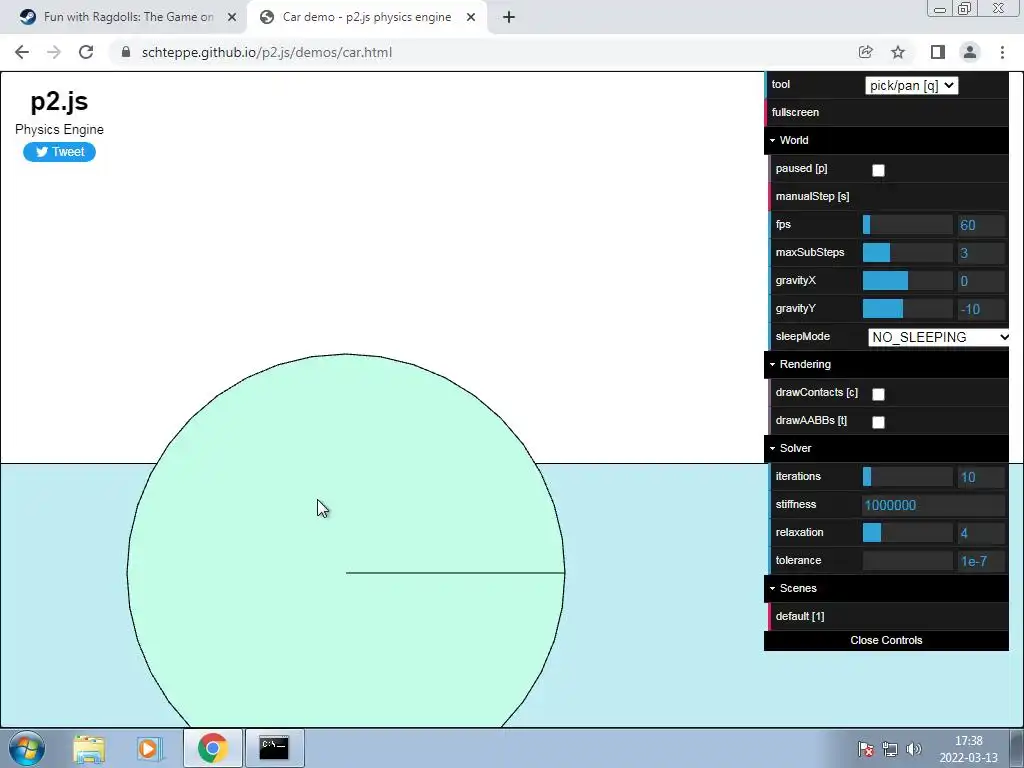Set the gravityY slider bar
The image size is (1024, 768).
click(908, 309)
